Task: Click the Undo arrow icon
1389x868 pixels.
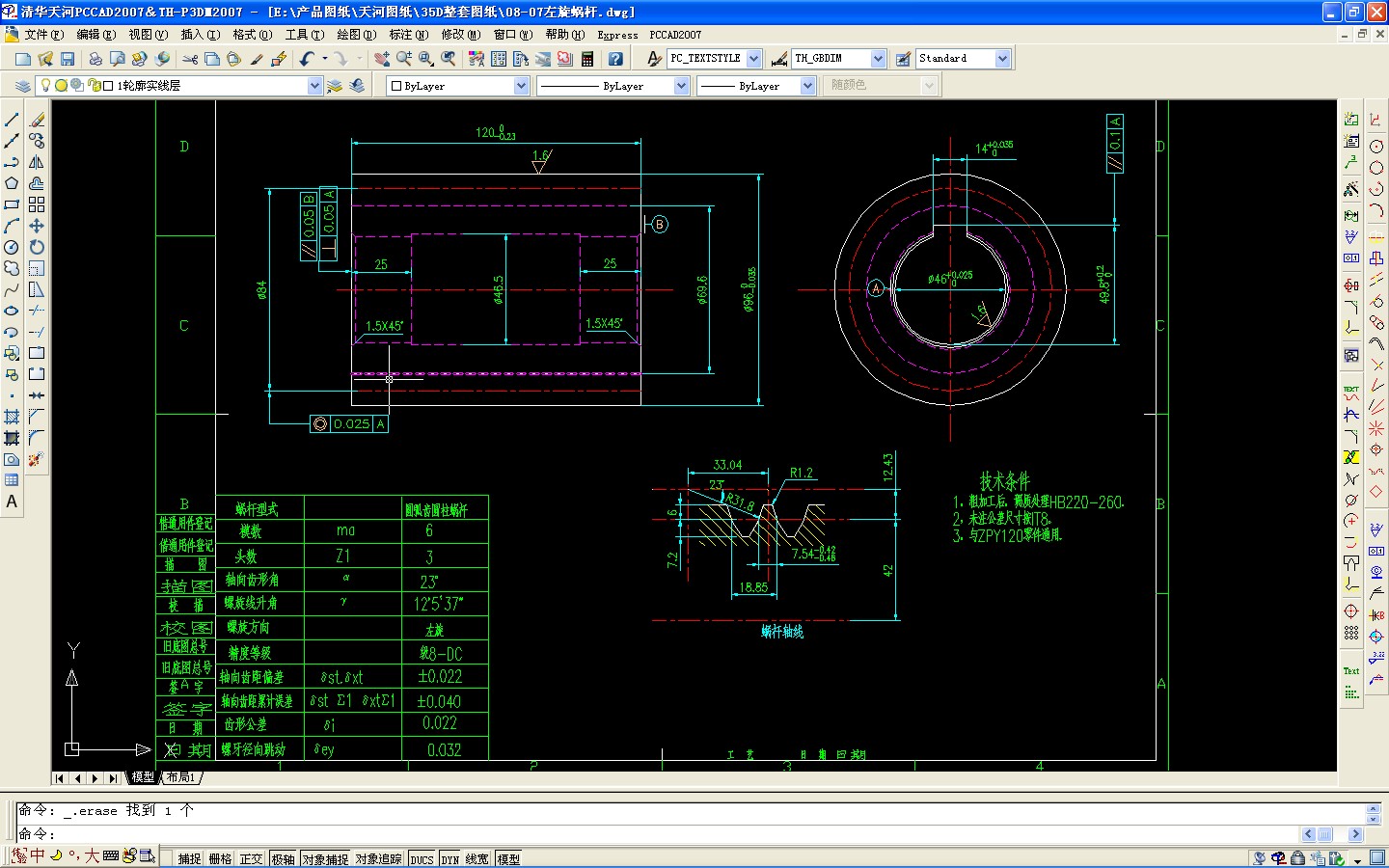Action: (x=307, y=59)
